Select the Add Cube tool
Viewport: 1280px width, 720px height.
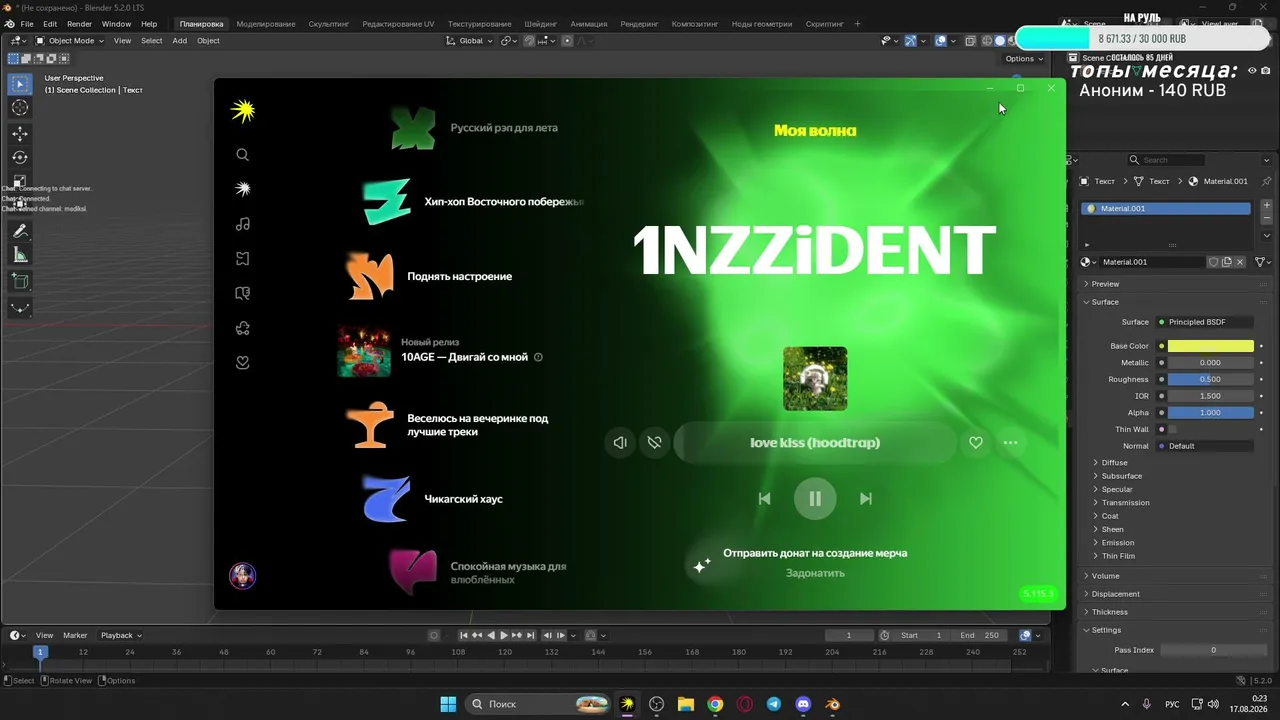pyautogui.click(x=20, y=281)
